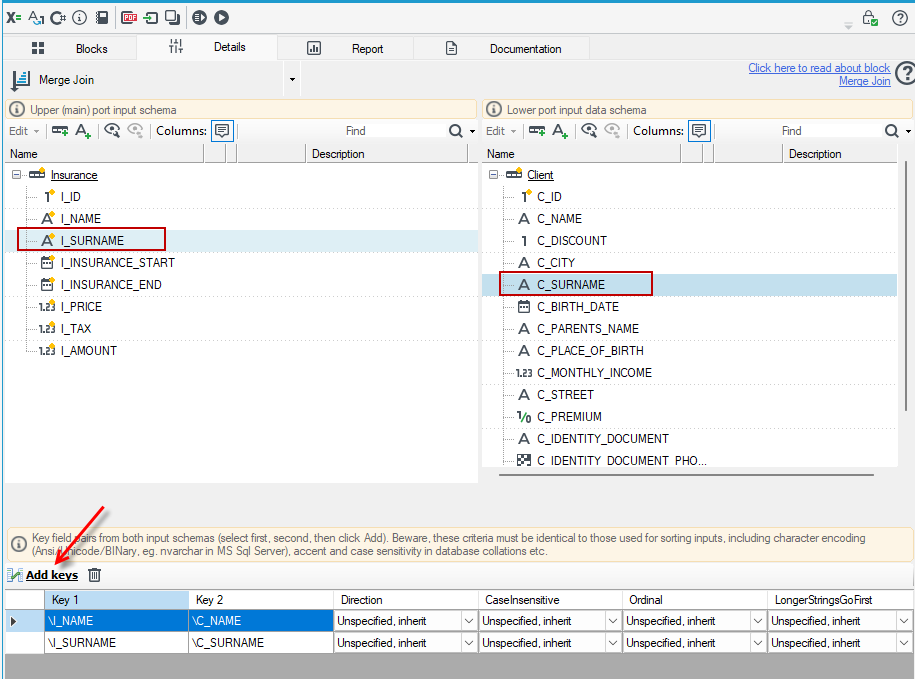The image size is (915, 679).
Task: Click the overlapping squares duplicate icon
Action: 172,18
